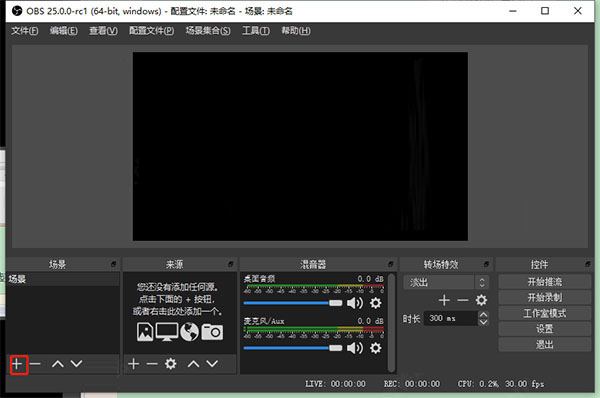
Task: Mute the 麦克风/Aux microphone speaker
Action: (355, 348)
